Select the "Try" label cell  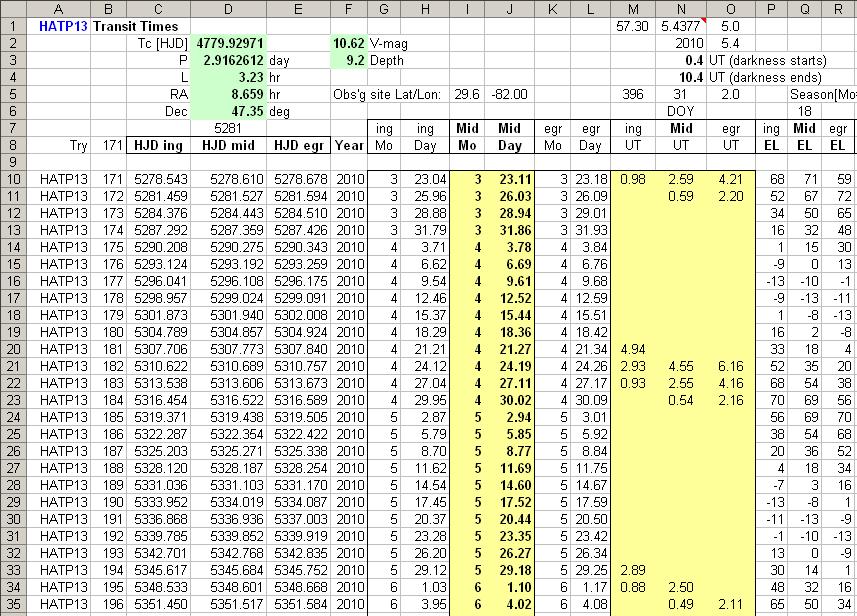[x=58, y=145]
